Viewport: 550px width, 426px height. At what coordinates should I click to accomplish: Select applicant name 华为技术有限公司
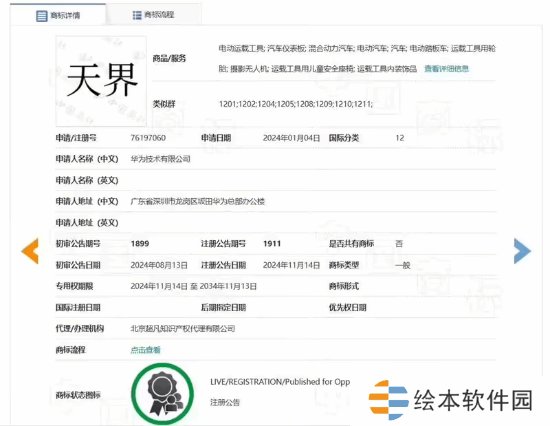(x=160, y=159)
